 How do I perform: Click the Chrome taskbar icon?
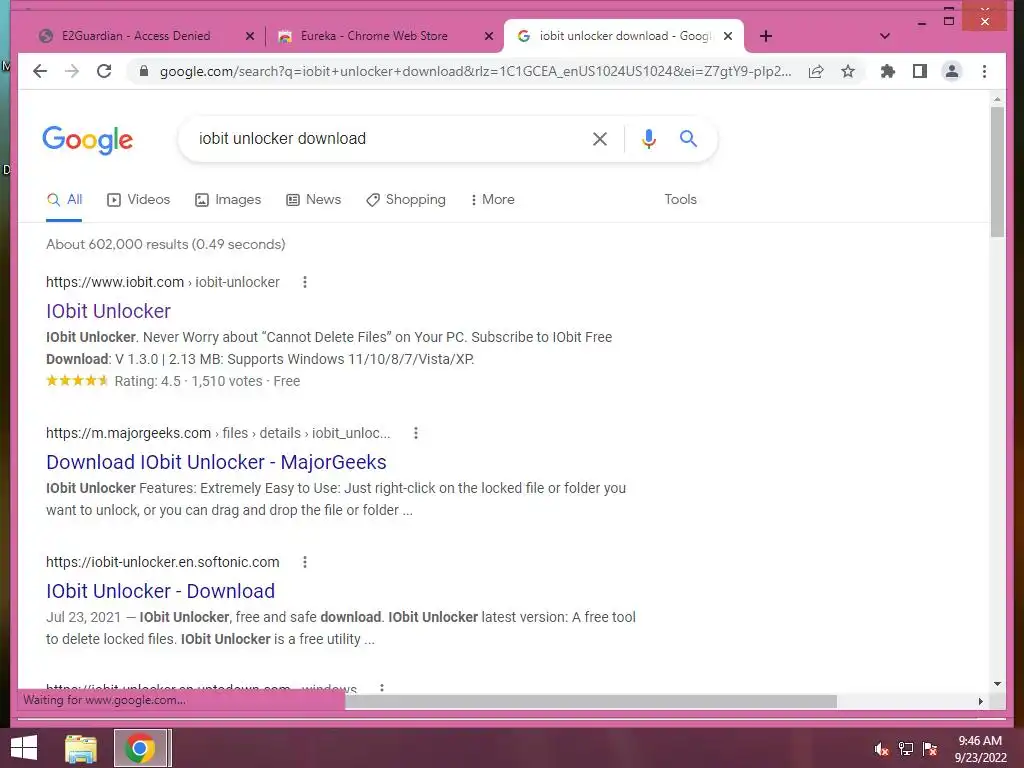[140, 748]
